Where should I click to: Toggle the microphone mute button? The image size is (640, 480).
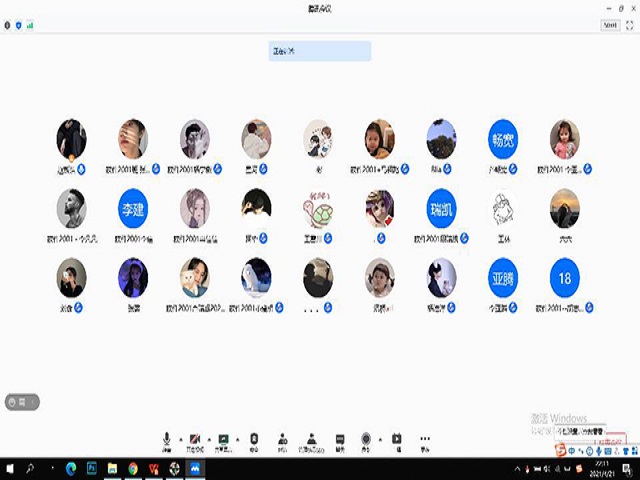tap(167, 440)
